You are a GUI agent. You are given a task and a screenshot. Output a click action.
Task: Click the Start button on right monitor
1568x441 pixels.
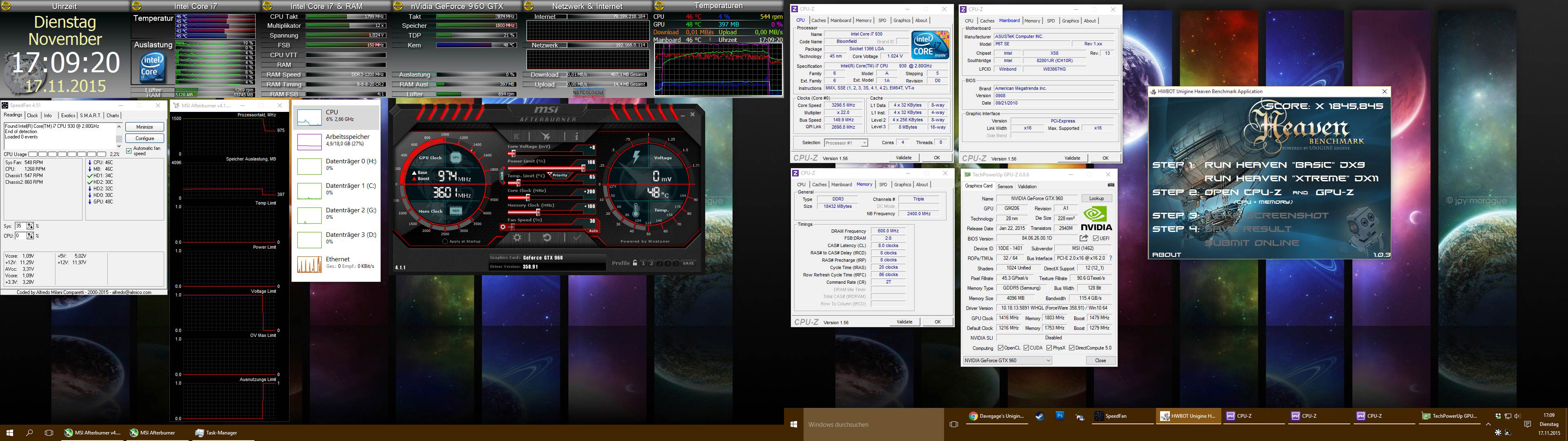(x=794, y=425)
